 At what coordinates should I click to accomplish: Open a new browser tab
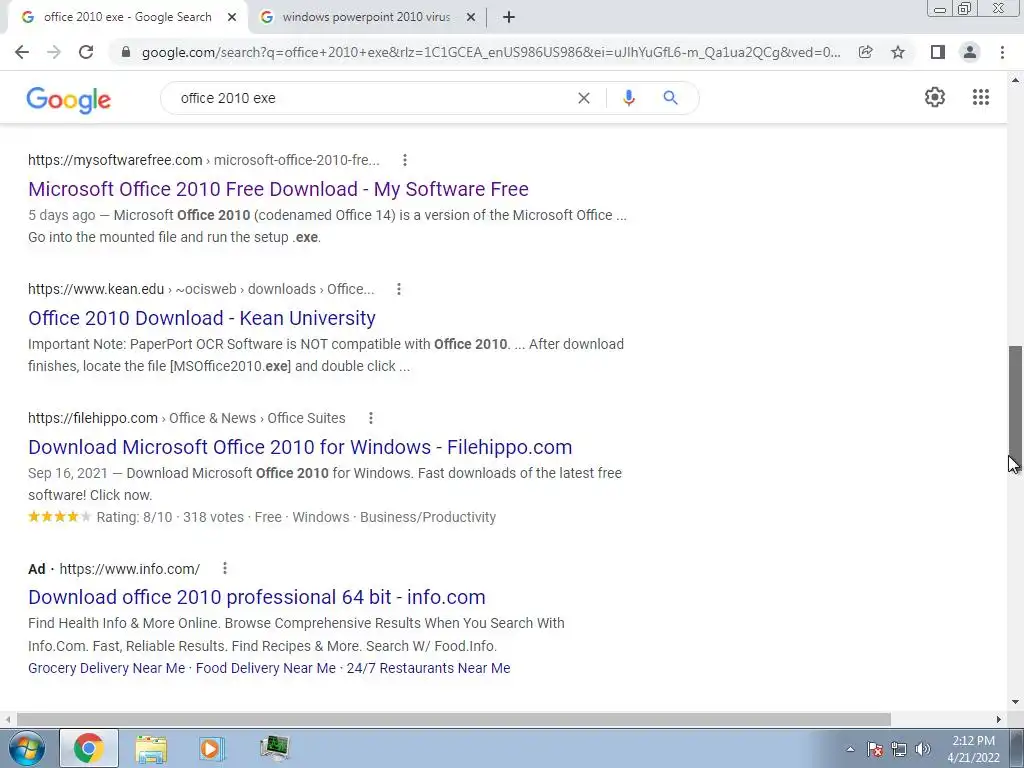(509, 17)
